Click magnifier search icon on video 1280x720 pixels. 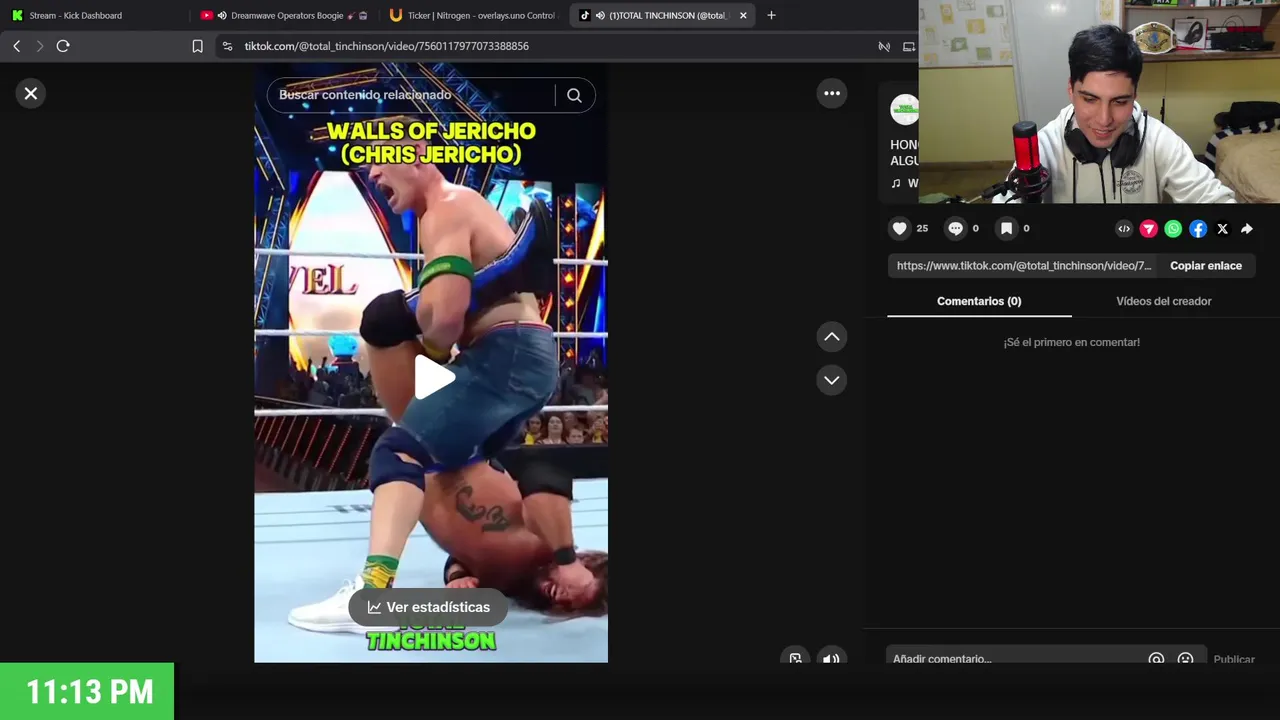[574, 95]
